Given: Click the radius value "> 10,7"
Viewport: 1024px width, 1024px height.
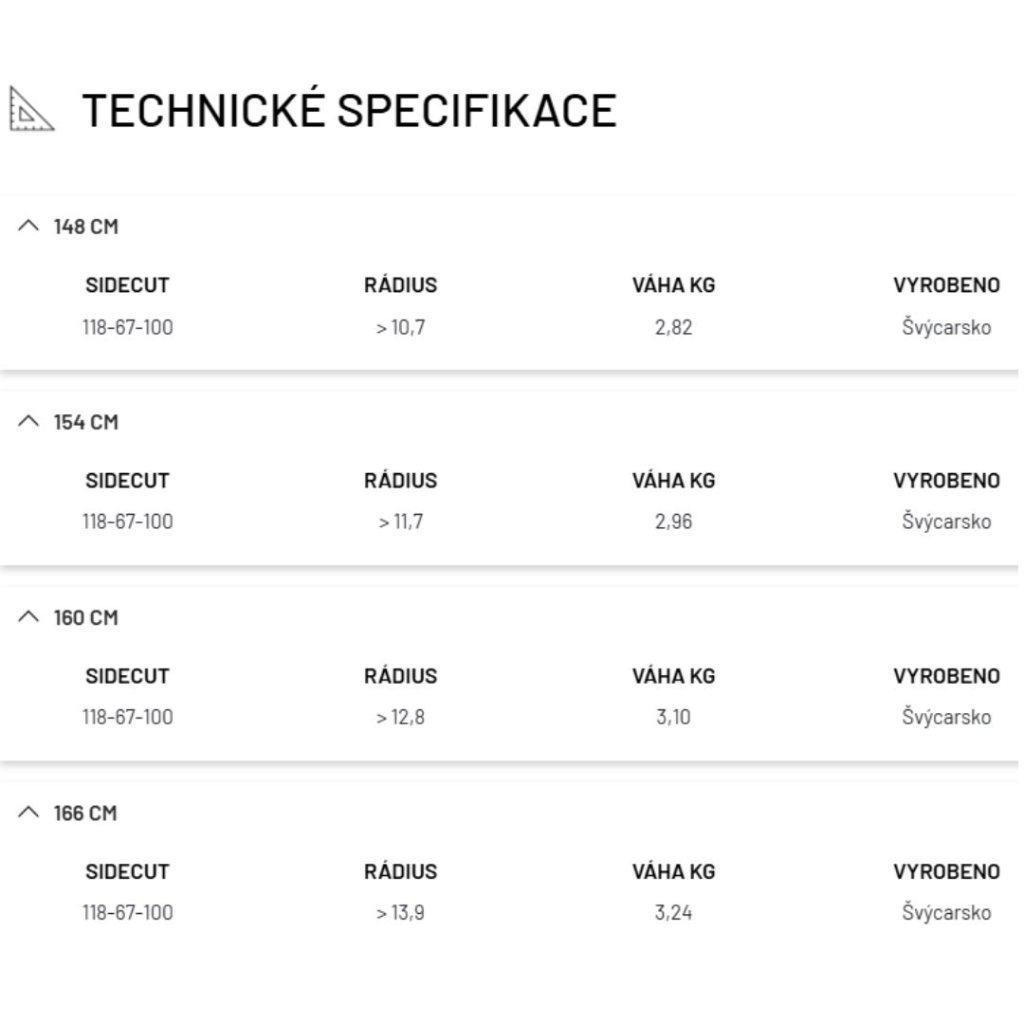Looking at the screenshot, I should tap(400, 327).
